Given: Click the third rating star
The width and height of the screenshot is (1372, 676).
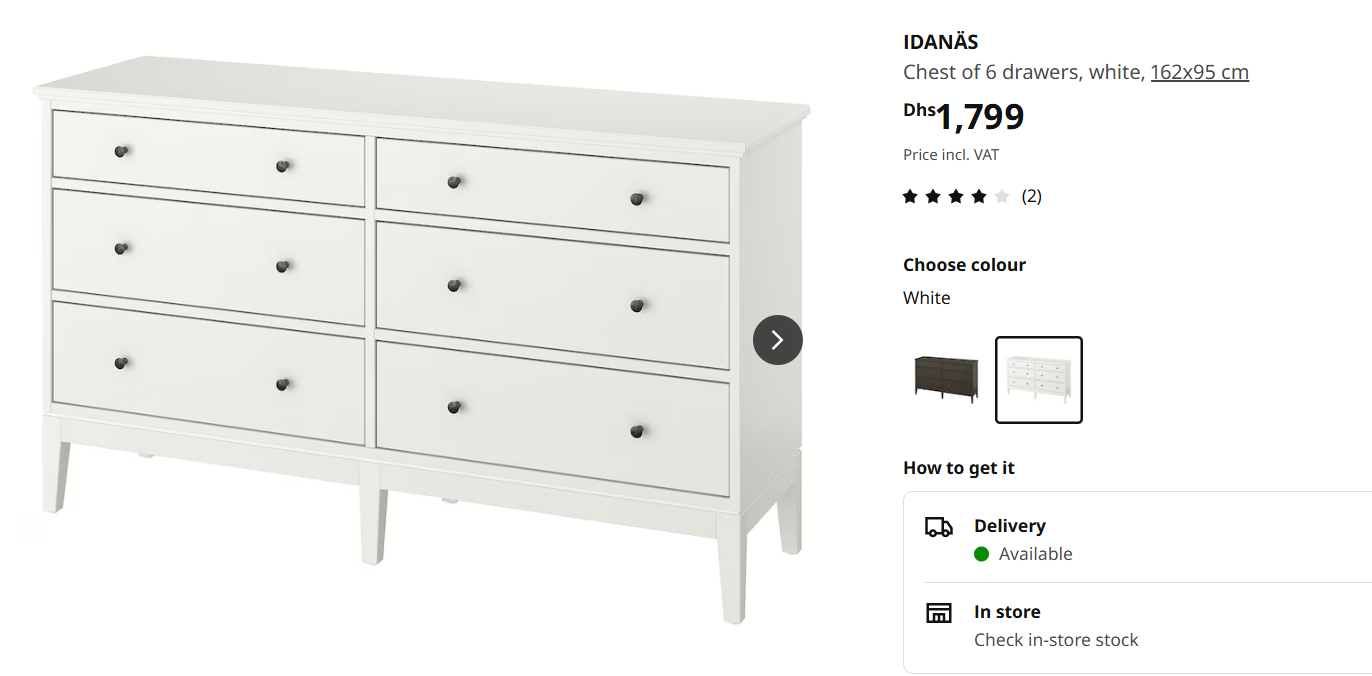Looking at the screenshot, I should click(x=956, y=196).
